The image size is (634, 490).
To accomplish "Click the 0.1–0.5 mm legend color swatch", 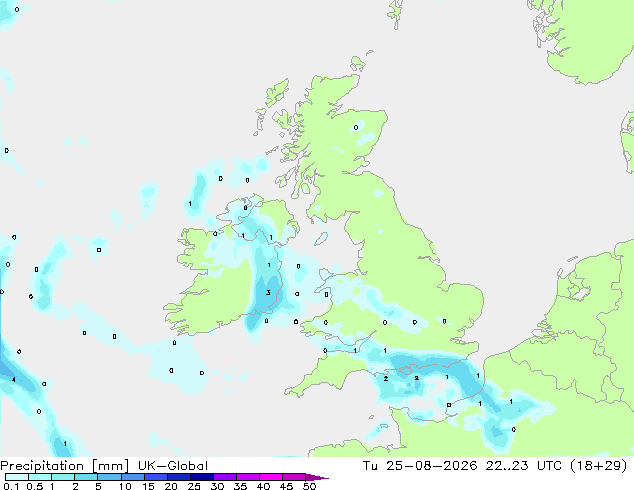I will pyautogui.click(x=17, y=477).
